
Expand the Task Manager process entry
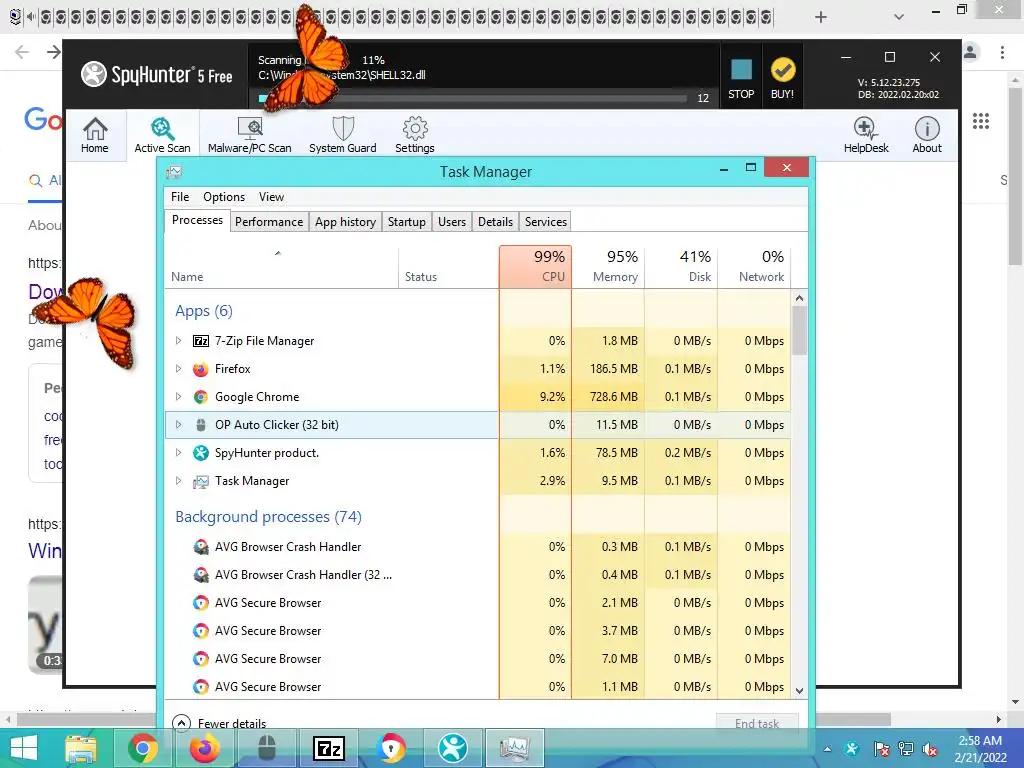click(x=178, y=481)
